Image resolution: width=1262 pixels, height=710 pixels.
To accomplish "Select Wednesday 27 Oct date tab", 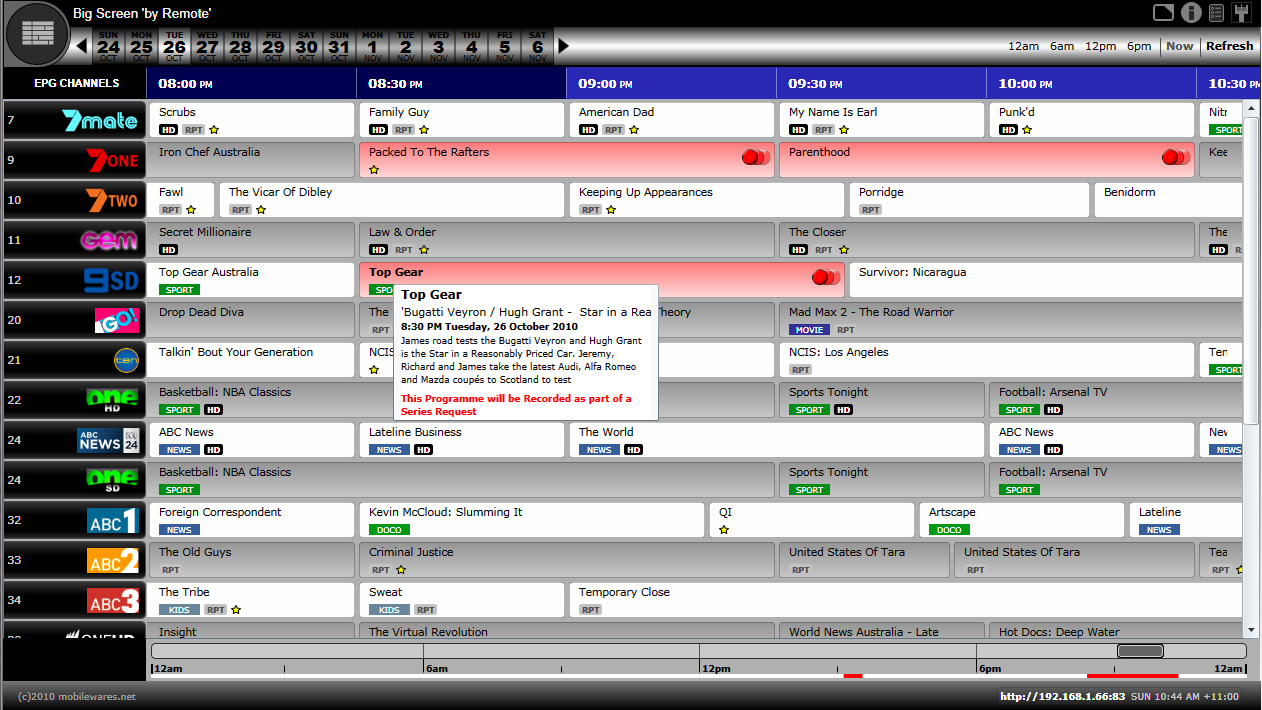I will 207,46.
